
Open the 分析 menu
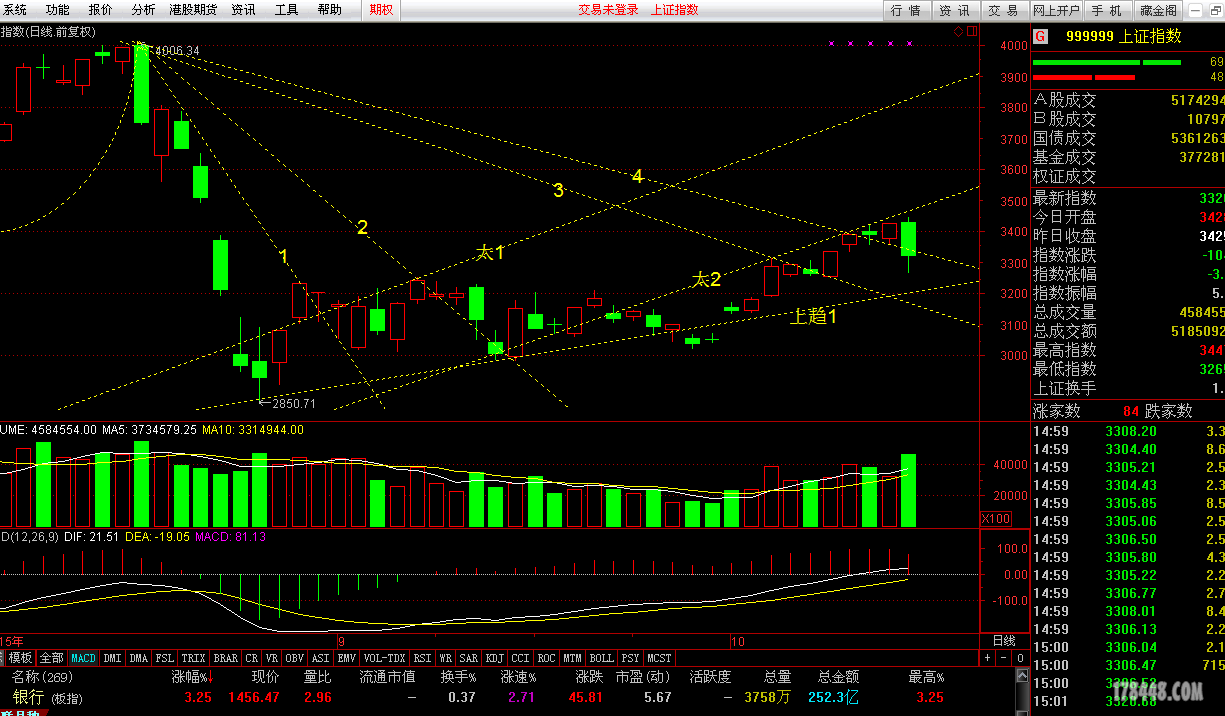click(x=143, y=10)
